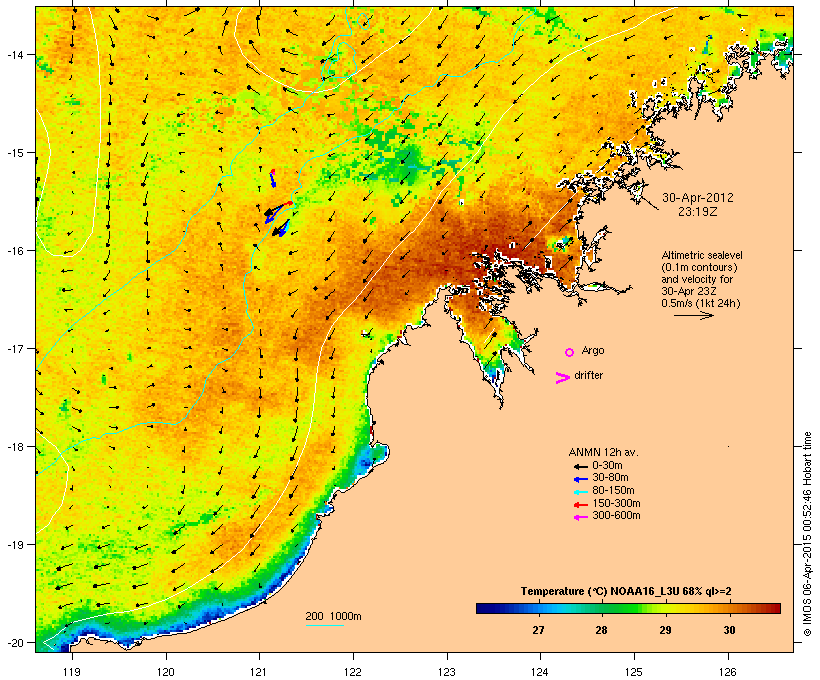
Task: Click the latitude axis label '-20'
Action: (x=14, y=643)
